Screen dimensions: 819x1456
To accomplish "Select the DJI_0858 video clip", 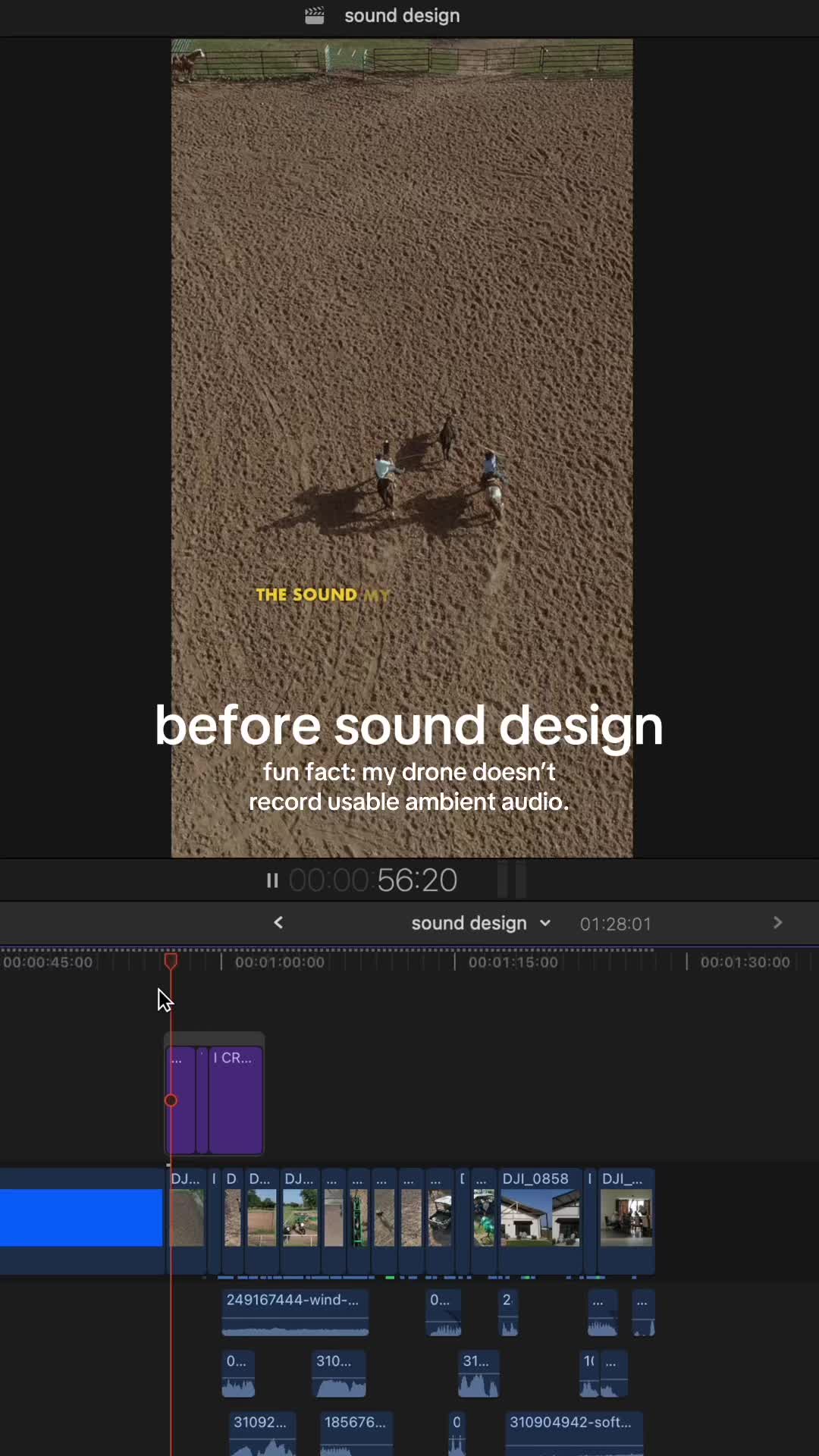I will pyautogui.click(x=540, y=1221).
